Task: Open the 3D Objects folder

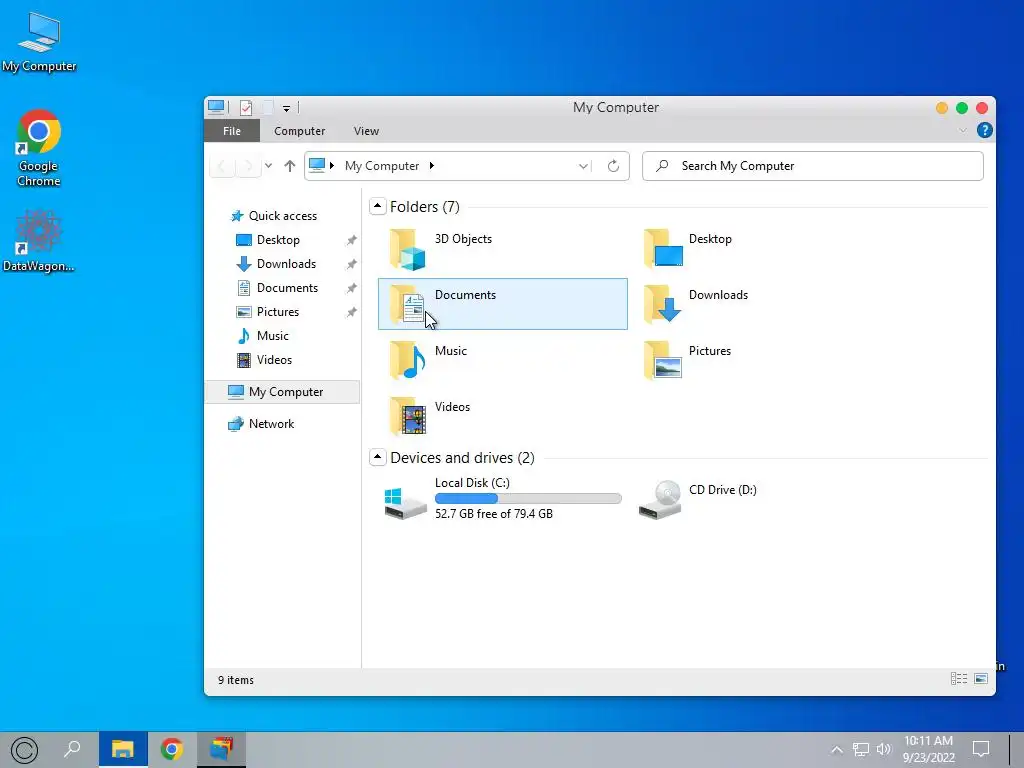Action: 441,249
